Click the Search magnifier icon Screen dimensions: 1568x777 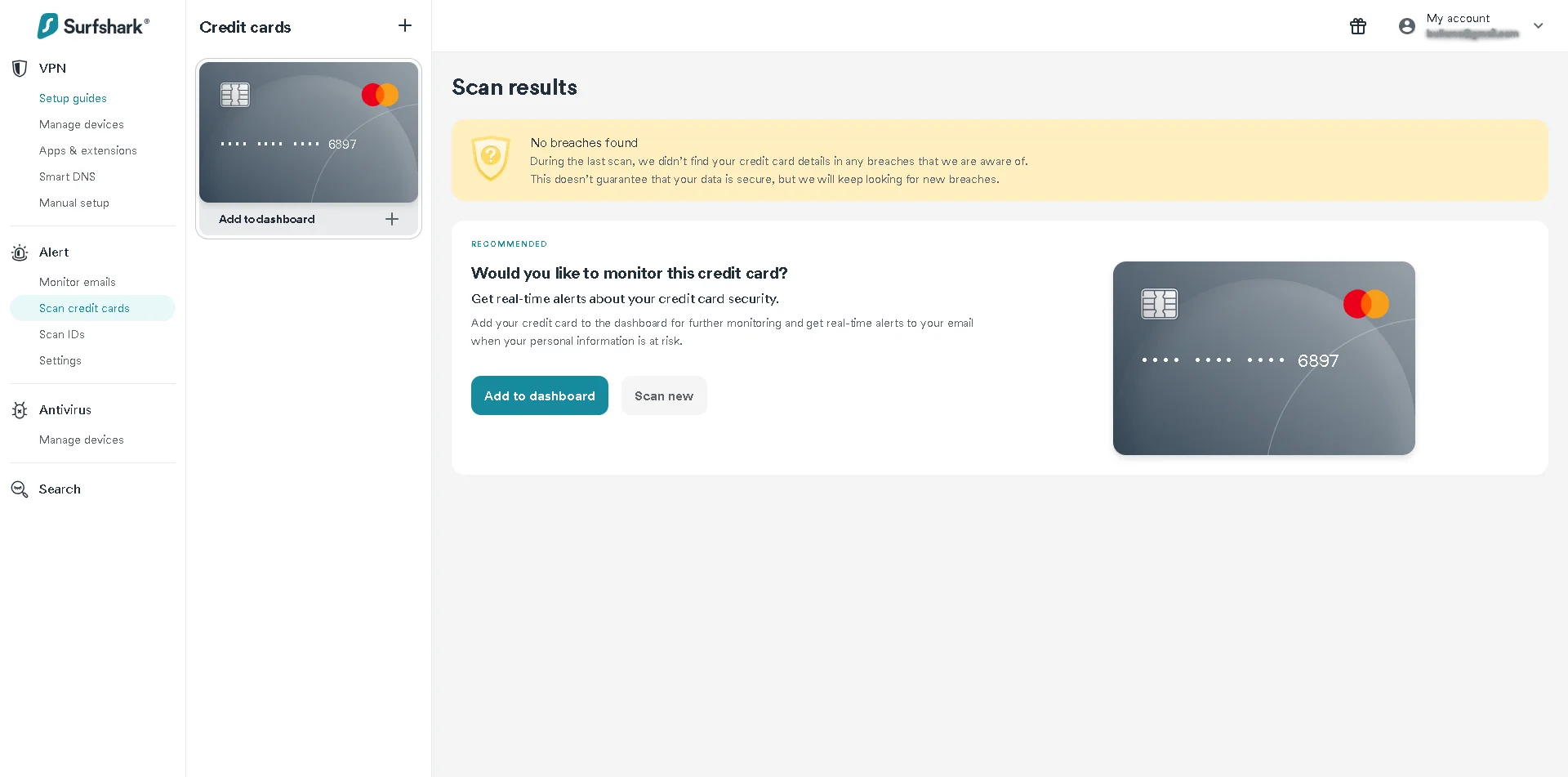tap(20, 489)
